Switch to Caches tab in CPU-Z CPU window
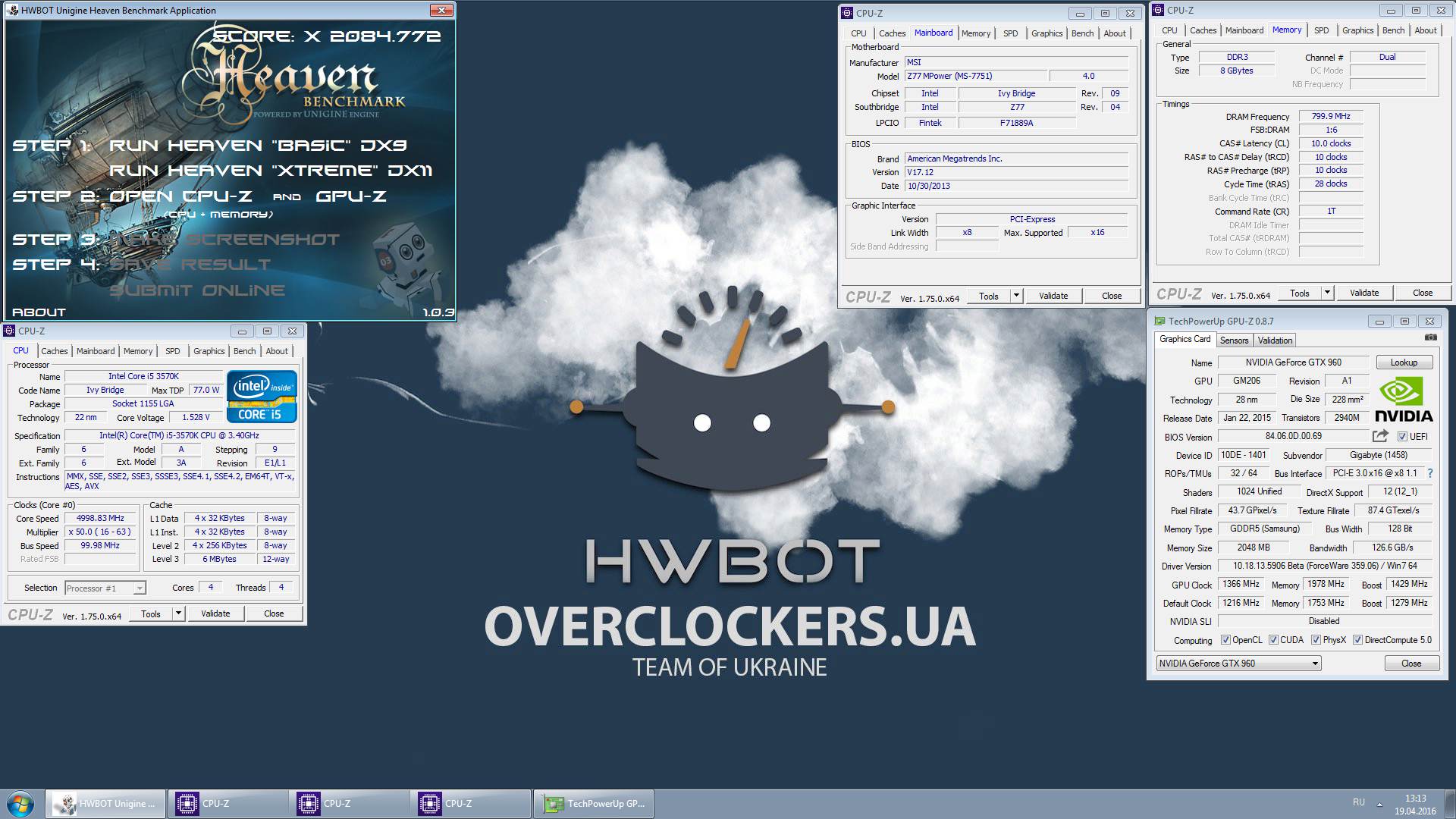The width and height of the screenshot is (1456, 819). [54, 351]
